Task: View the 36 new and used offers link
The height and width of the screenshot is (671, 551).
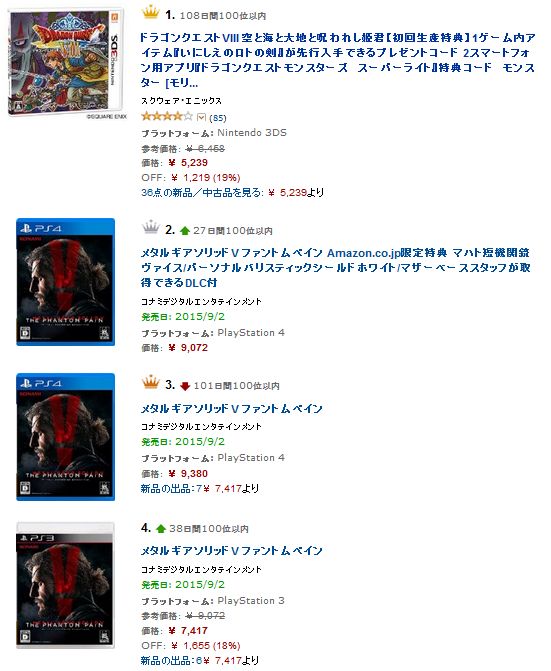Action: pyautogui.click(x=232, y=193)
